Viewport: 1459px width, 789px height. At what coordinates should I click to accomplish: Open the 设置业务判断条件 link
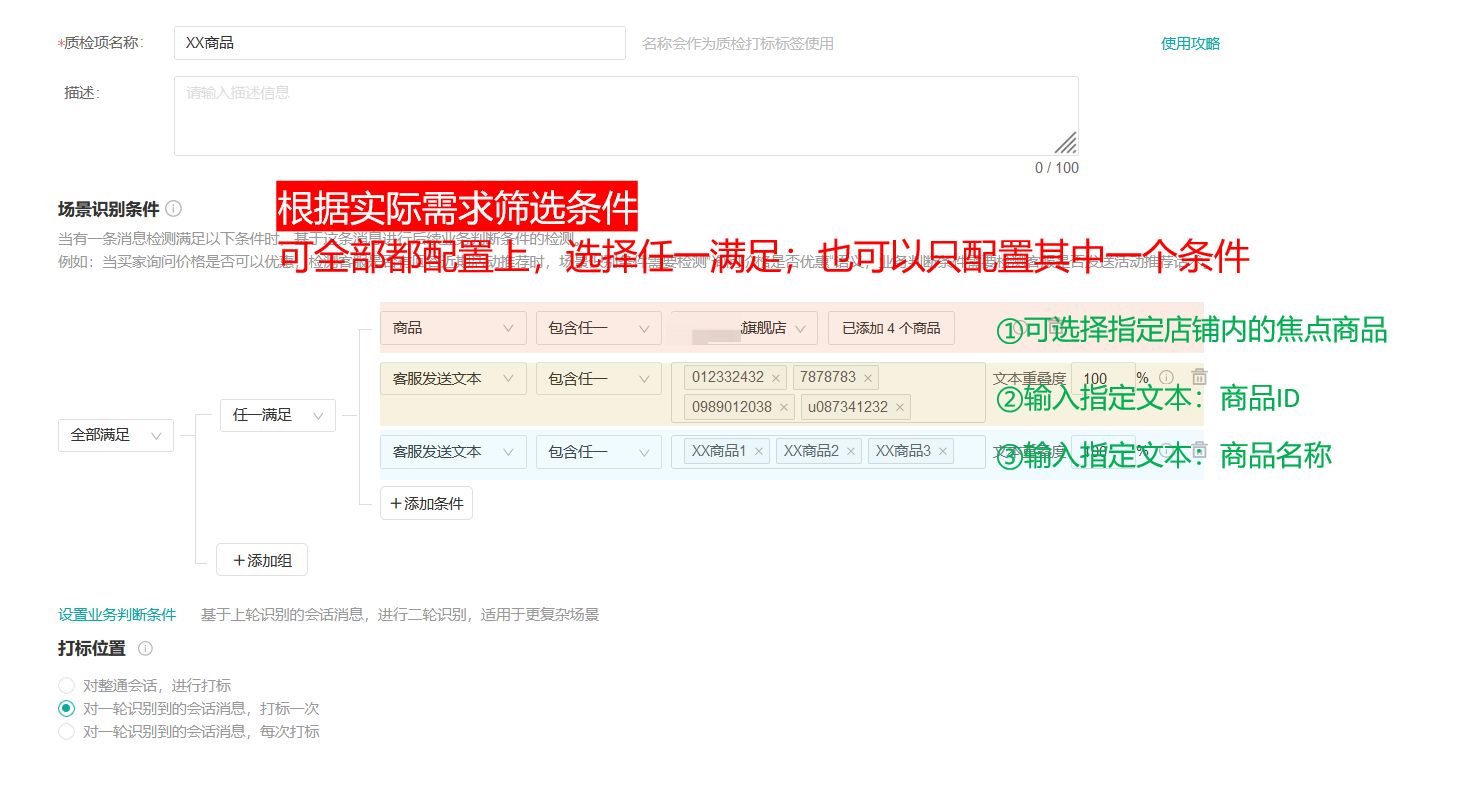(117, 614)
